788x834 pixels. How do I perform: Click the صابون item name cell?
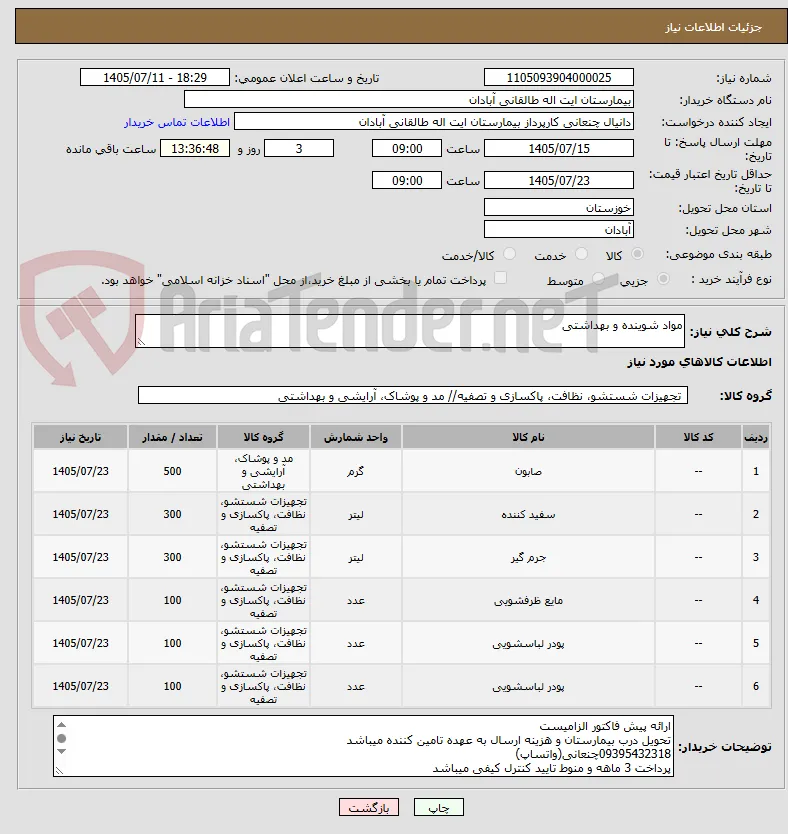tap(528, 471)
